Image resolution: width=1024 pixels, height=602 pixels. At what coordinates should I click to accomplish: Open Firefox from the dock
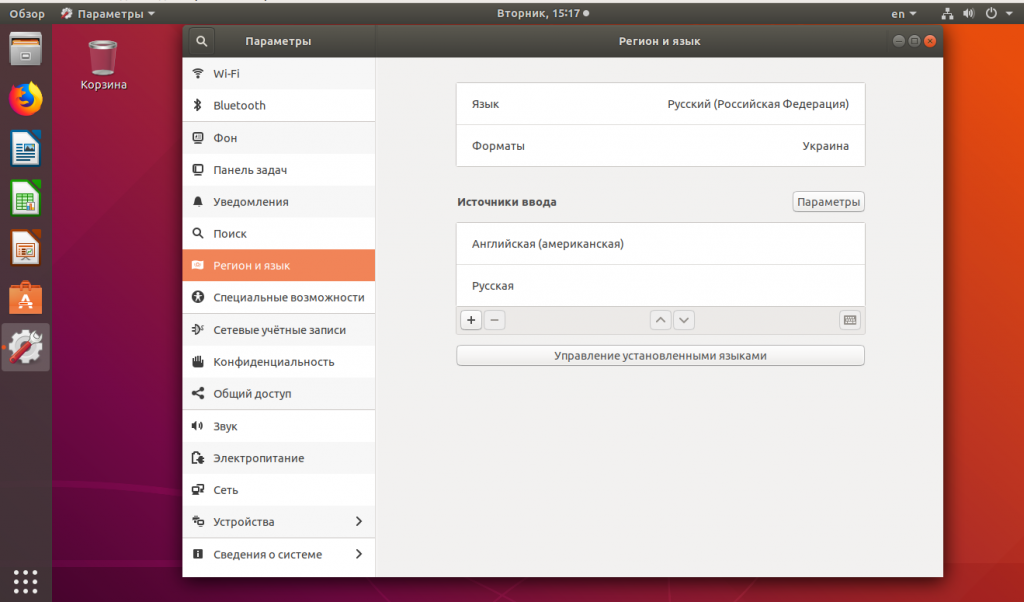[26, 99]
